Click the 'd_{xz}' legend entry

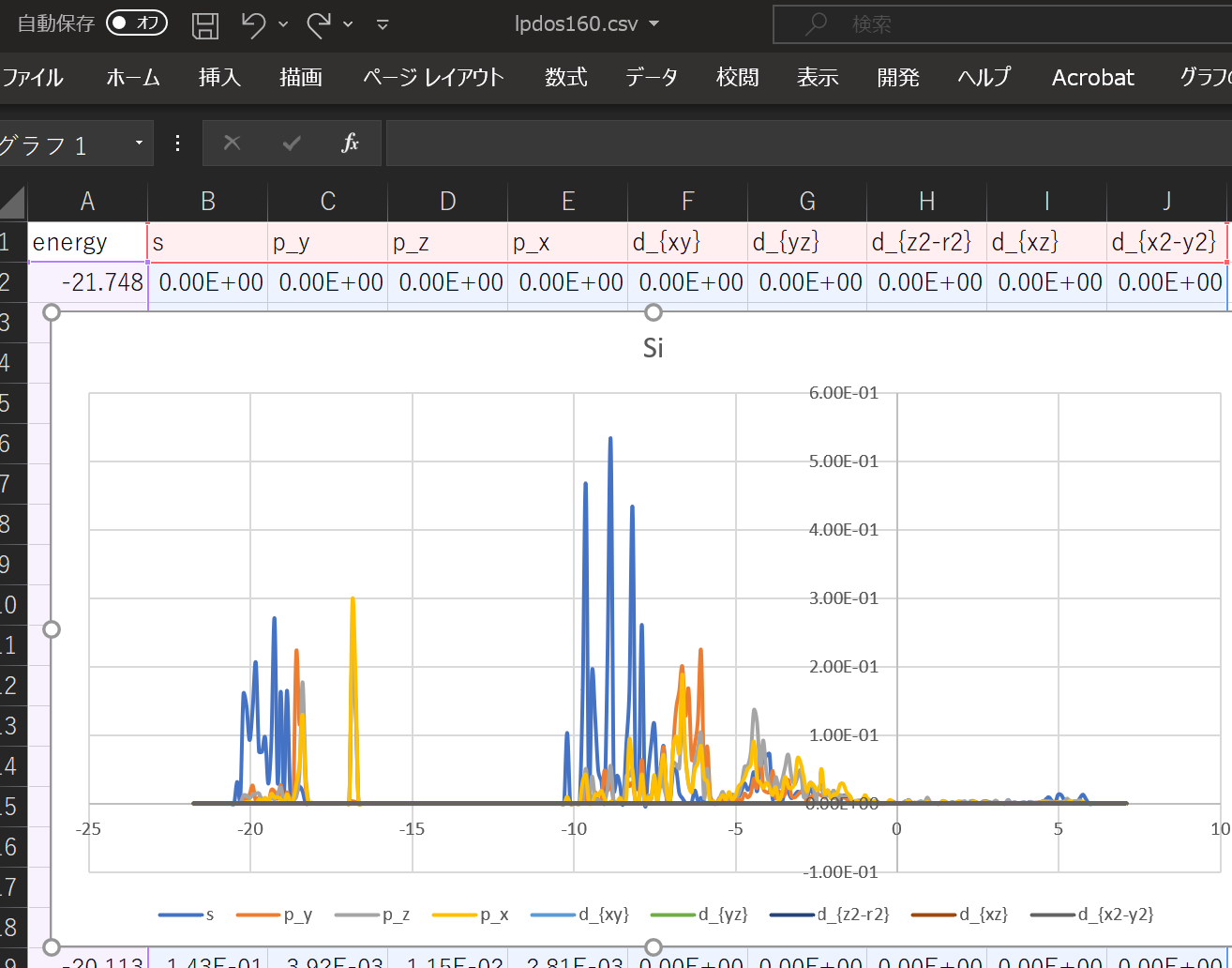[959, 915]
